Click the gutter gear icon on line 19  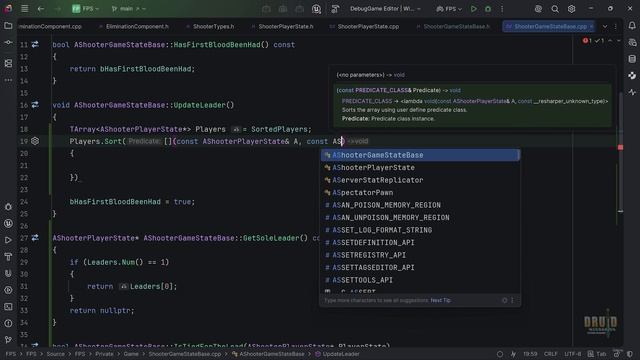click(35, 141)
